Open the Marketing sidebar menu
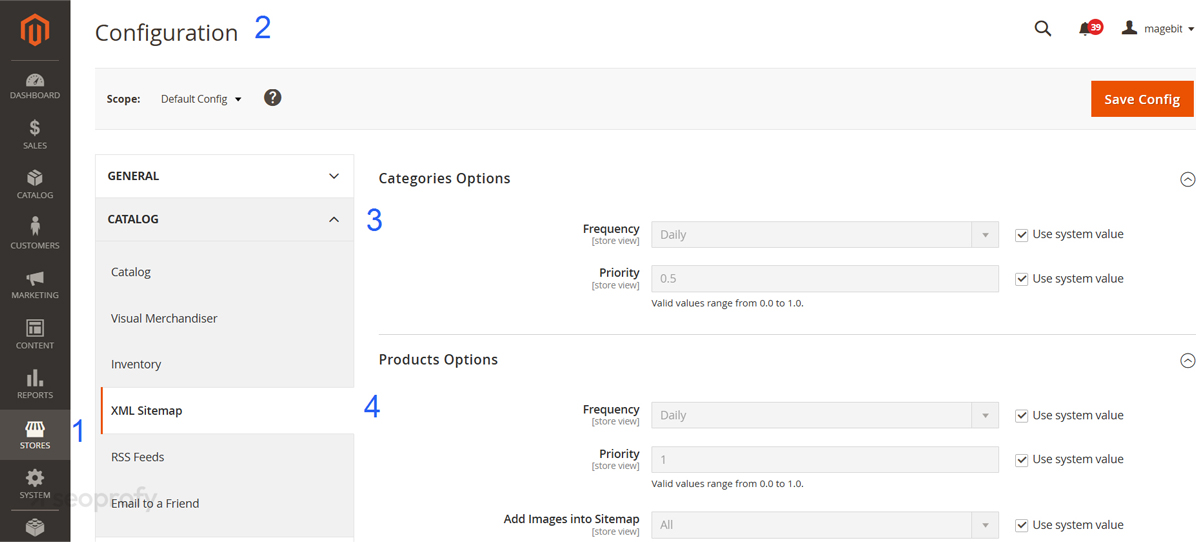This screenshot has width=1196, height=542. point(35,285)
